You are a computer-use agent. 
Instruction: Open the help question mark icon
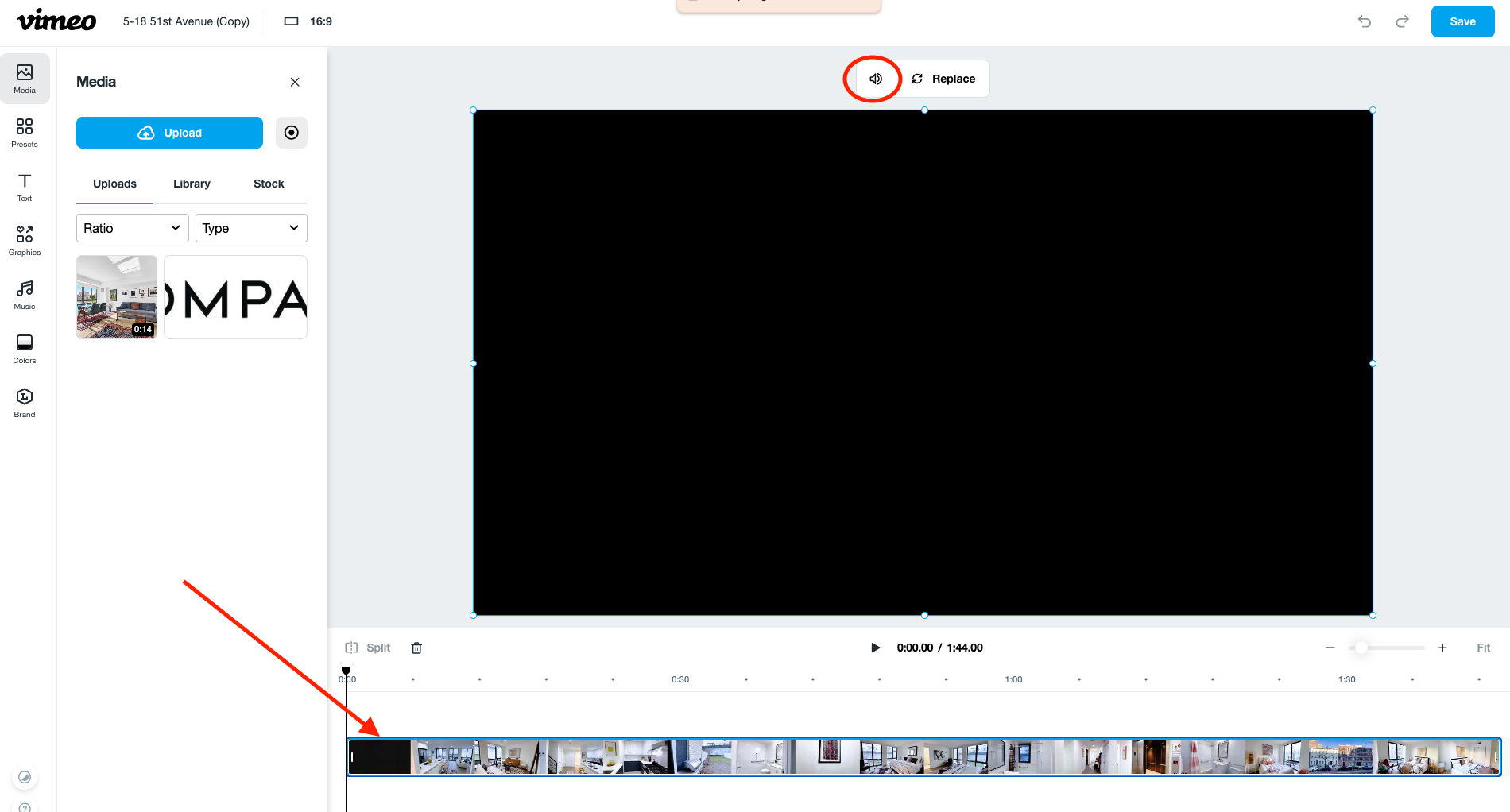(25, 806)
